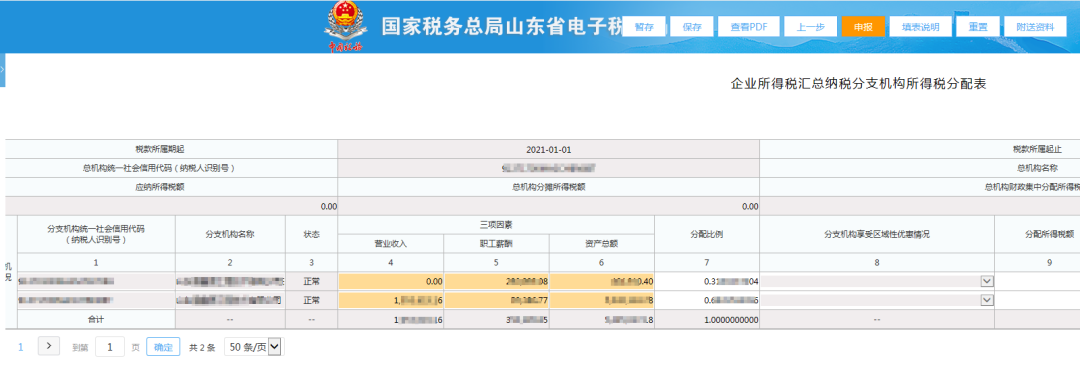The height and width of the screenshot is (381, 1080).
Task: Open second branch regional preference dropdown
Action: (x=987, y=300)
